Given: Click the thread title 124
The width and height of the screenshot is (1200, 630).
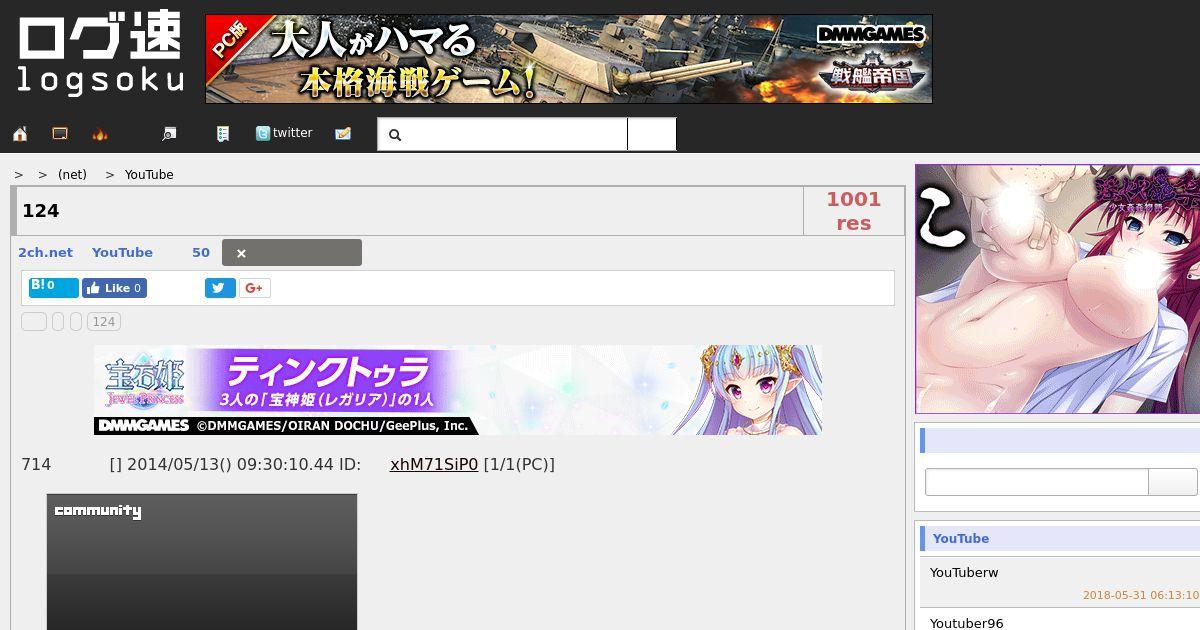Looking at the screenshot, I should point(41,210).
